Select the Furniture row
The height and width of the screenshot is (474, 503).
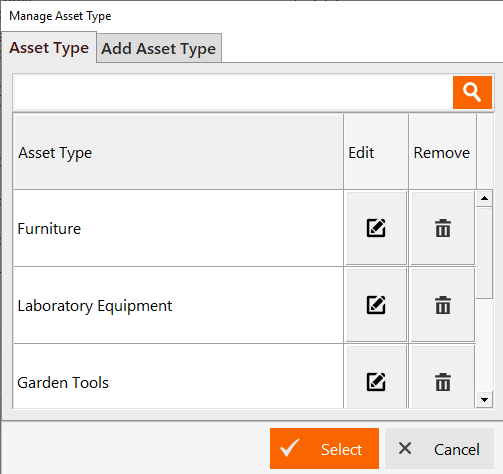(178, 228)
